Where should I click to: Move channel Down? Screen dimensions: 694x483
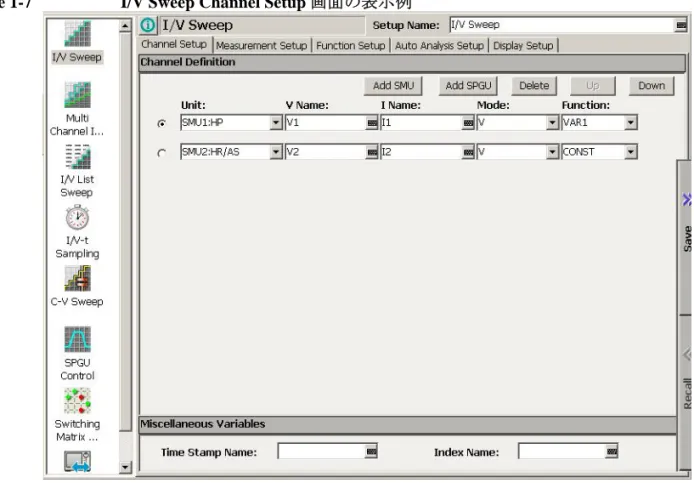652,86
